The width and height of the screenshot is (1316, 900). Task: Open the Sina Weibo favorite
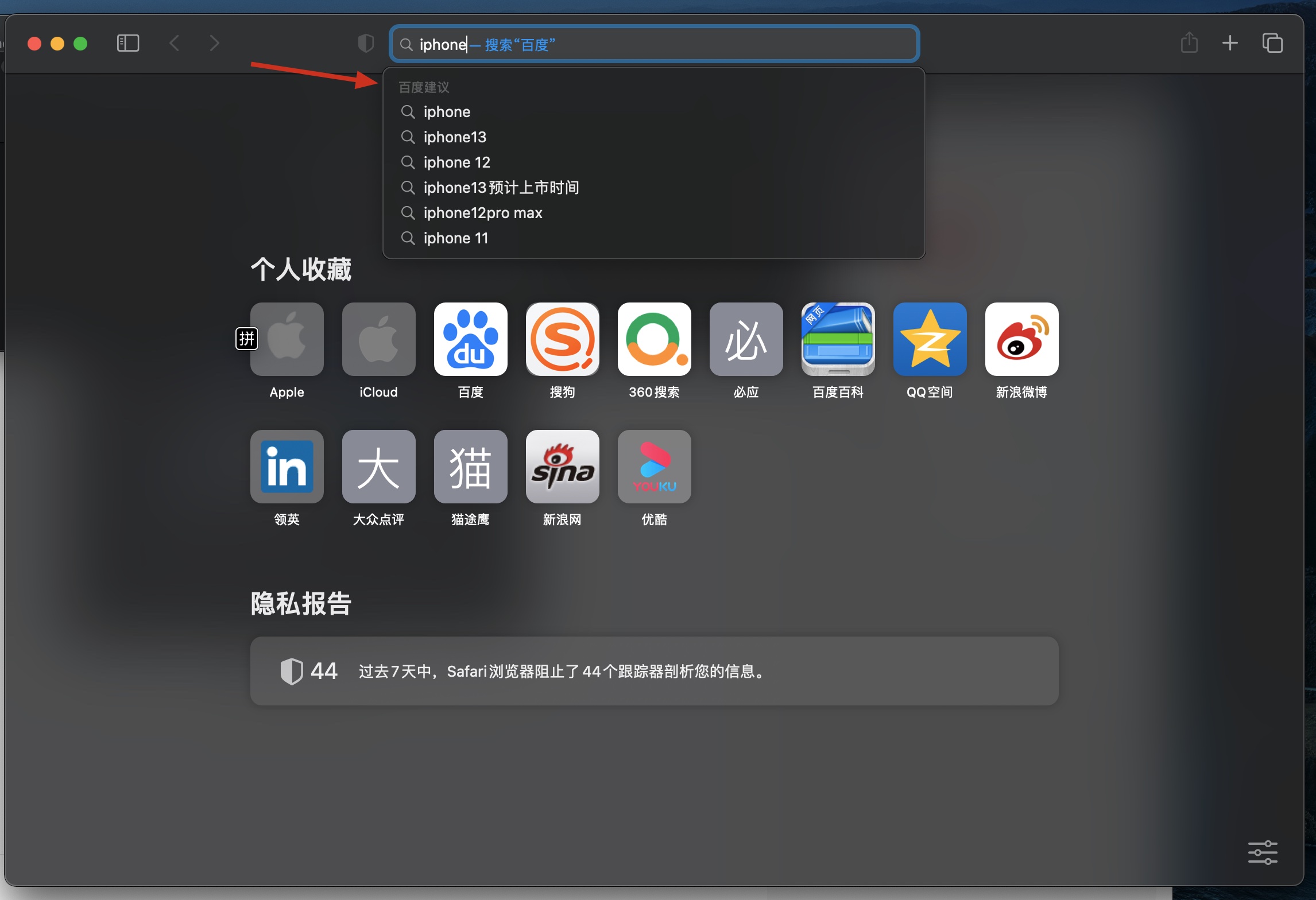(1021, 340)
